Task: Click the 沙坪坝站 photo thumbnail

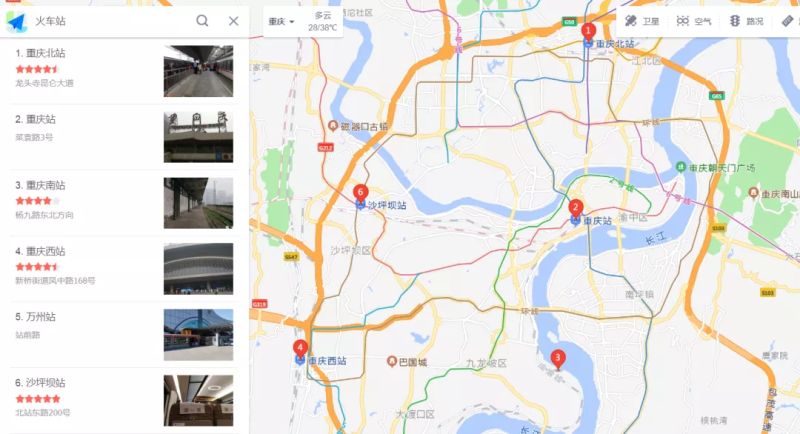Action: [x=198, y=400]
